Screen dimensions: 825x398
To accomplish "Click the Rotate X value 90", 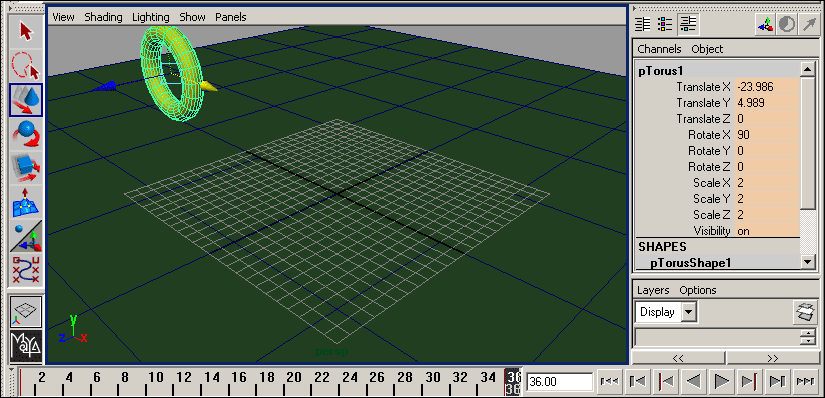I will tap(767, 135).
